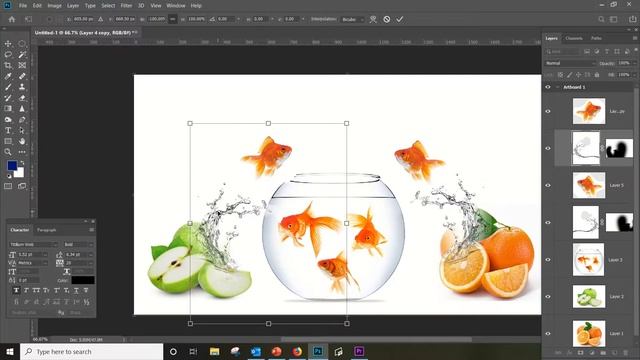This screenshot has width=640, height=360.
Task: Select the Pen tool
Action: click(x=22, y=120)
